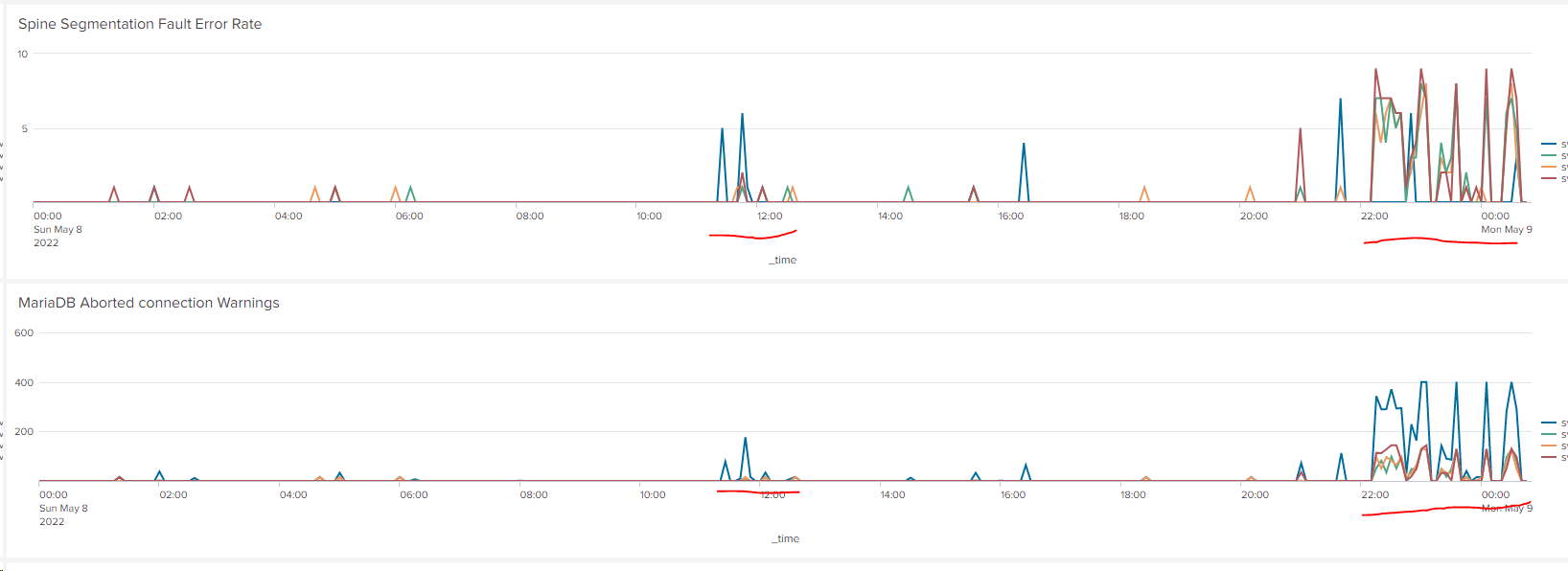Click green legend swatch in Spine Segmentation chart
The height and width of the screenshot is (571, 1568).
[1549, 155]
